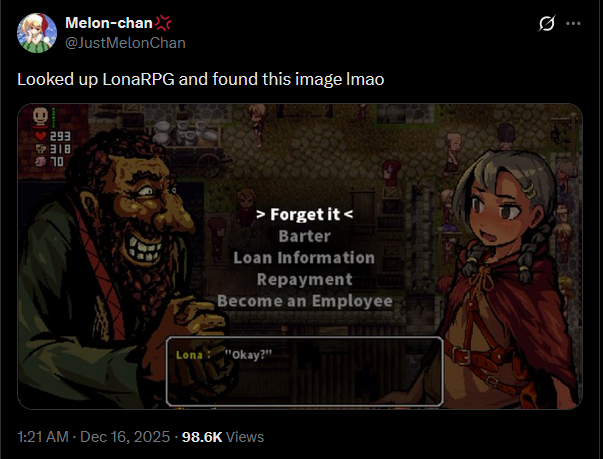Open Melon-chan's profile avatar
This screenshot has width=603, height=459.
coord(37,33)
